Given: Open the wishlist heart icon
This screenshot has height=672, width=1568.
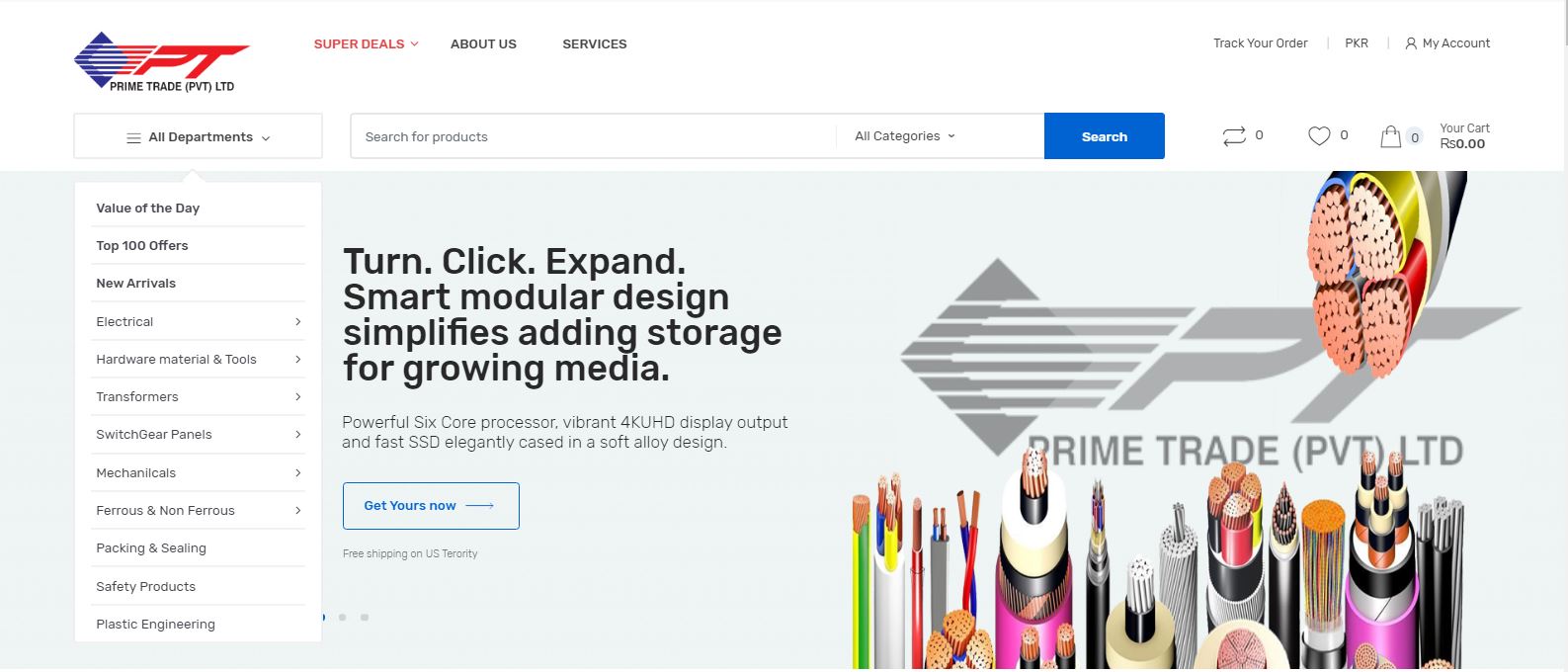Looking at the screenshot, I should [1319, 136].
